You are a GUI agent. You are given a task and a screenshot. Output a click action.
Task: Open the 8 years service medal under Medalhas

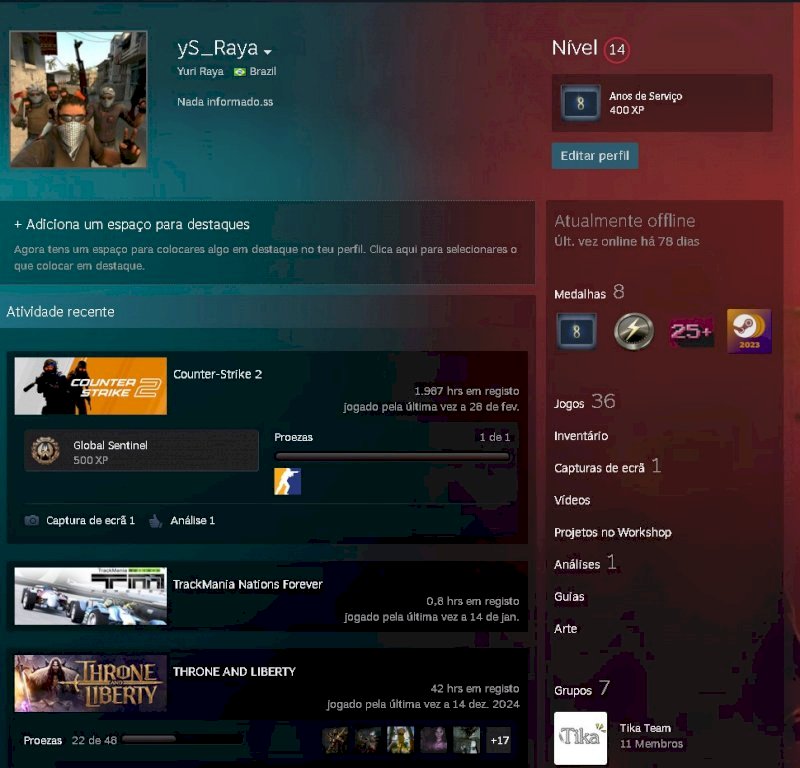(576, 332)
